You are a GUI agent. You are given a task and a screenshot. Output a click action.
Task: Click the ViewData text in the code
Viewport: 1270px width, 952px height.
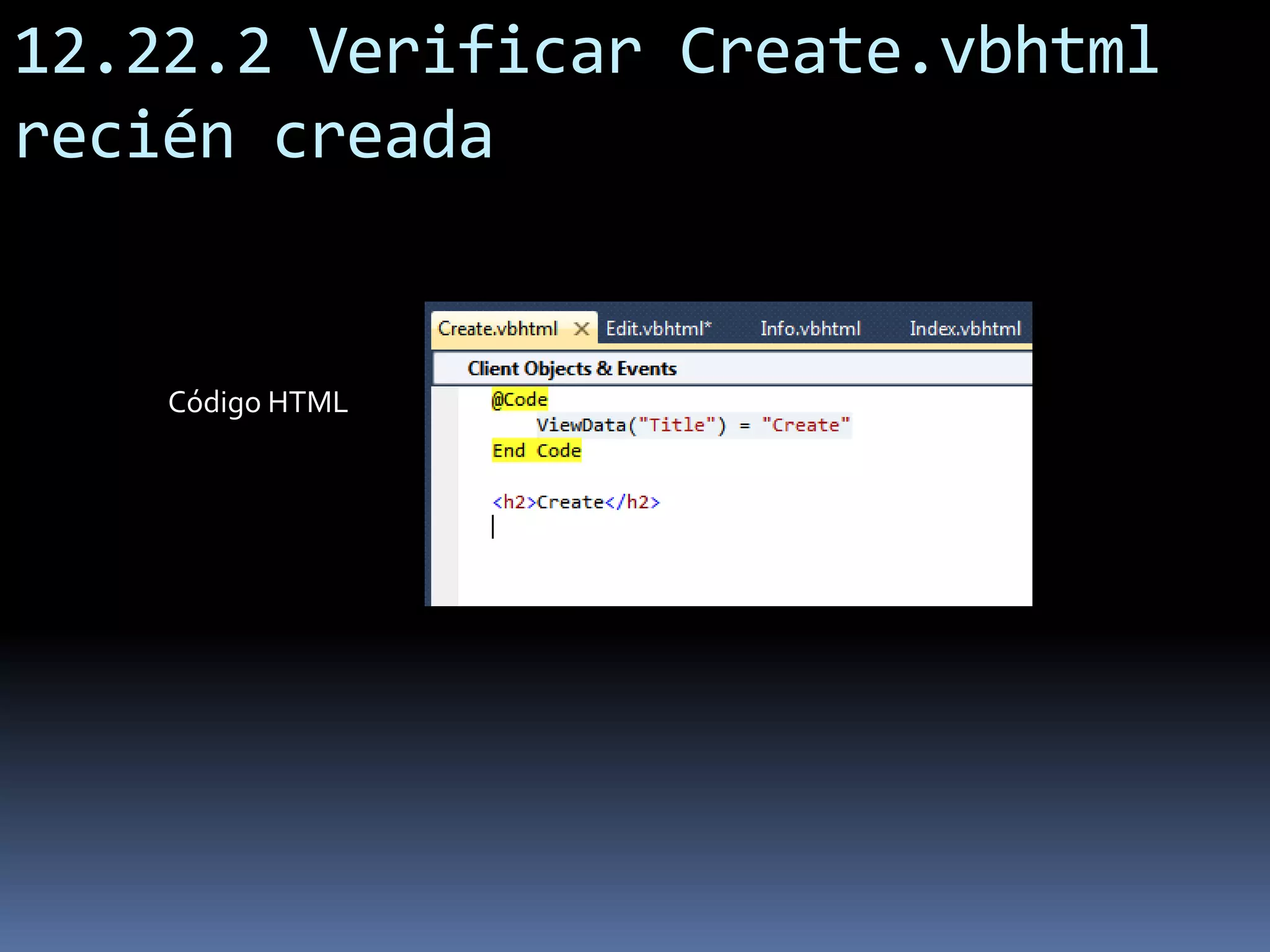click(581, 426)
